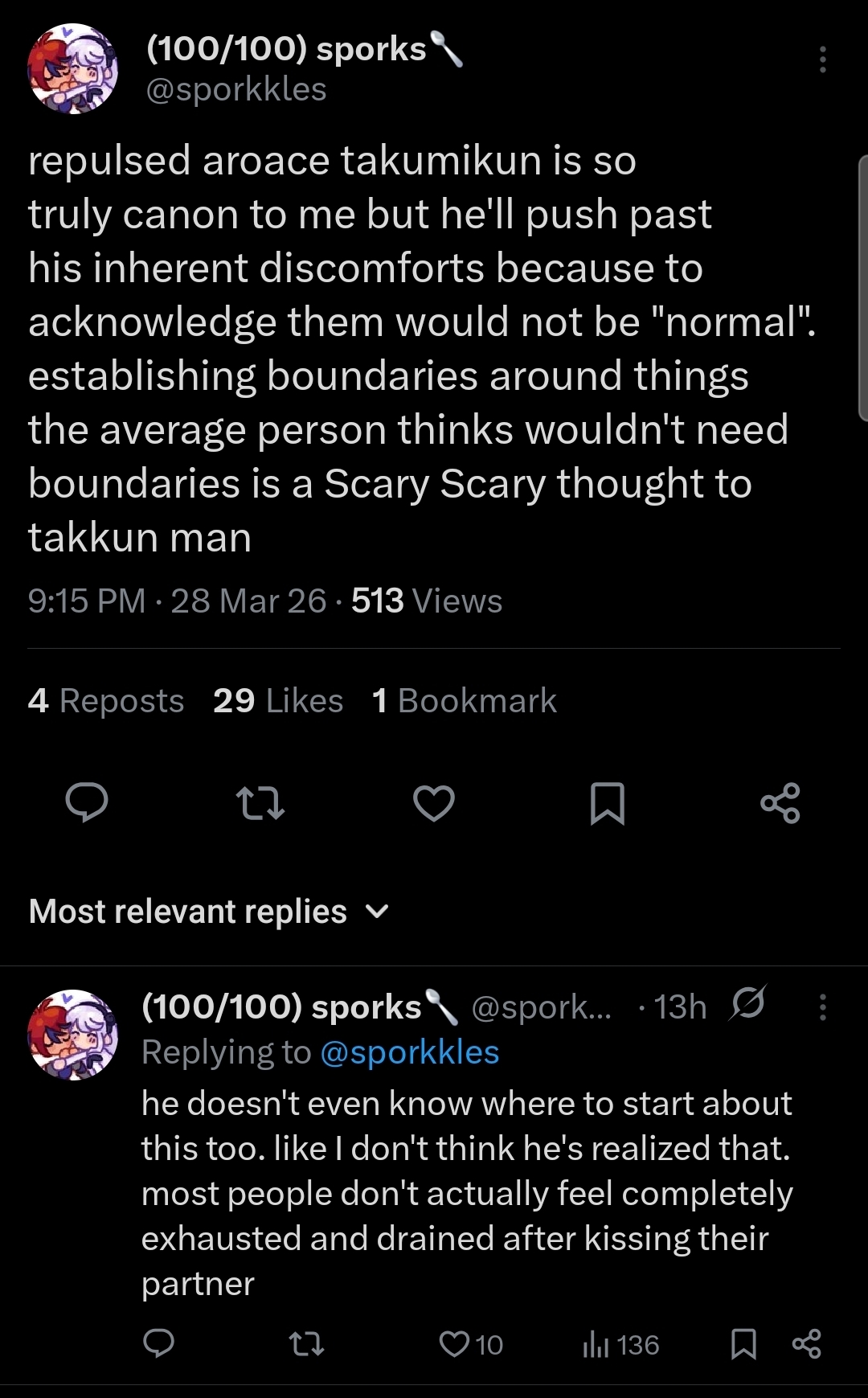Viewport: 868px width, 1398px height.
Task: Open the 29 Likes list
Action: point(278,701)
